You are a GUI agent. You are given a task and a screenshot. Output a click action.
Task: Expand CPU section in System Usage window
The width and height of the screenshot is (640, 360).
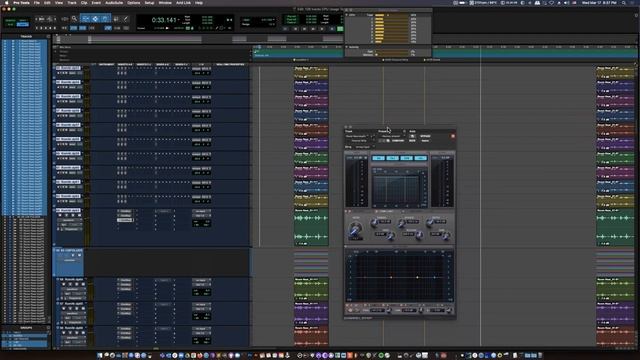tap(347, 15)
